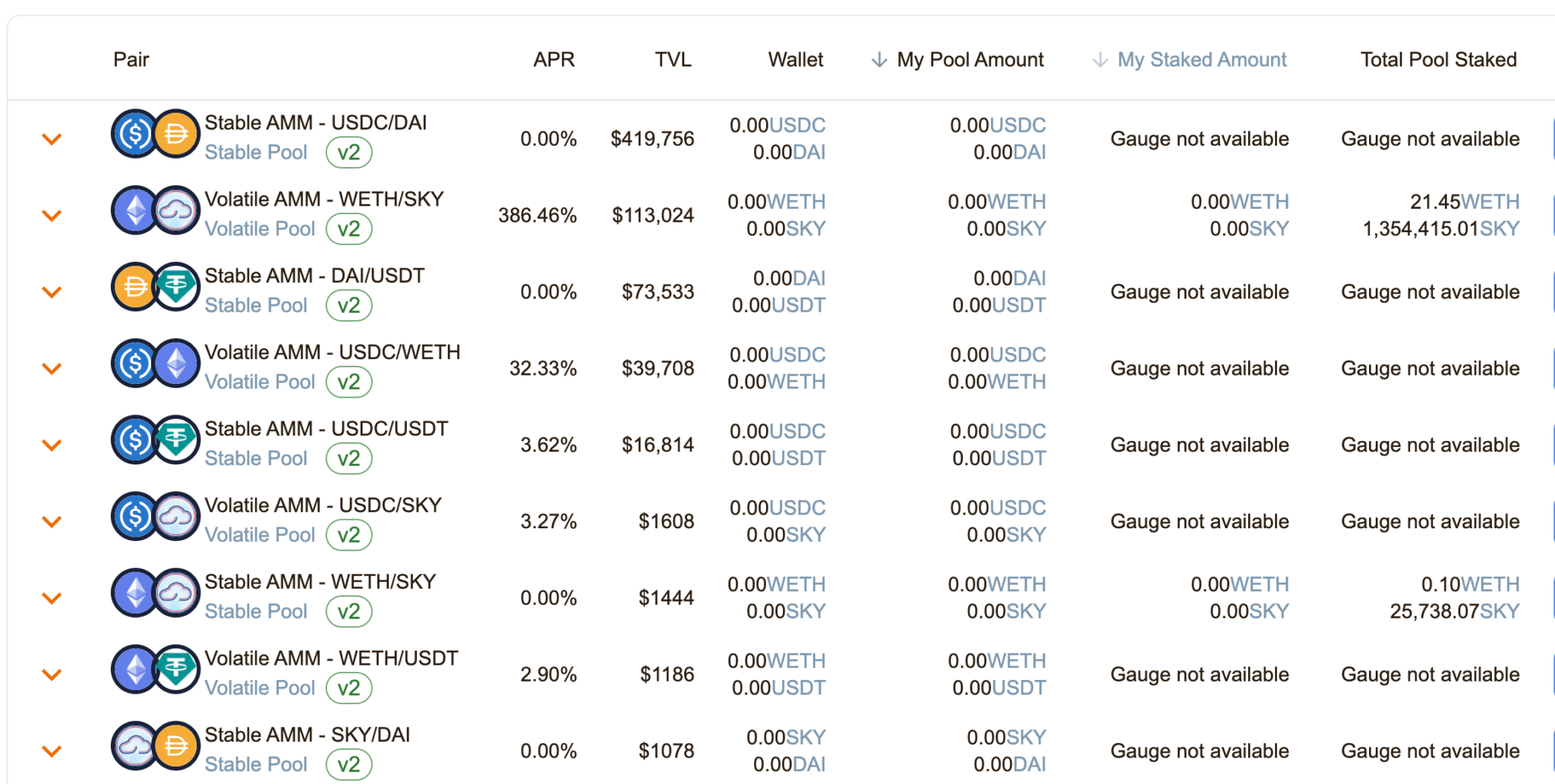
Task: Sort by My Pool Amount column
Action: point(970,60)
